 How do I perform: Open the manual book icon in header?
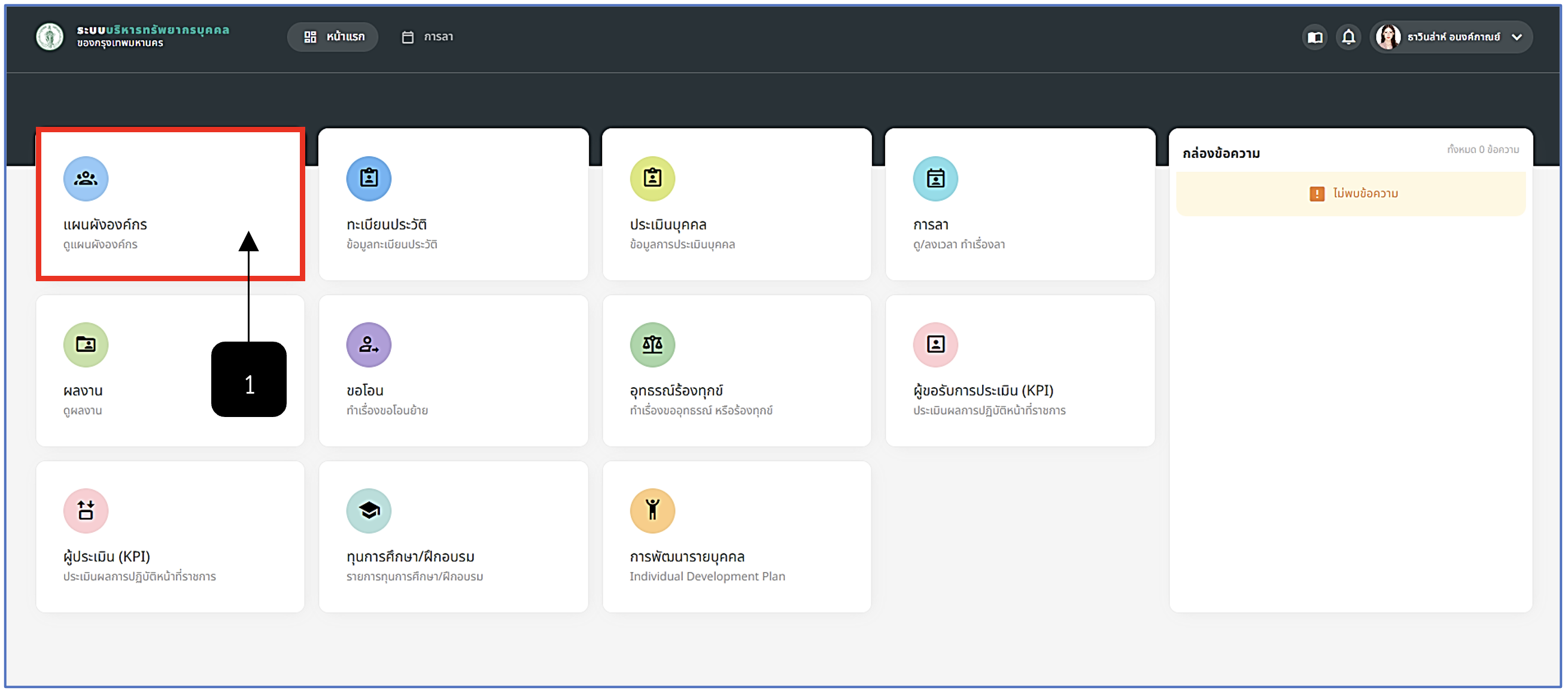[x=1315, y=37]
